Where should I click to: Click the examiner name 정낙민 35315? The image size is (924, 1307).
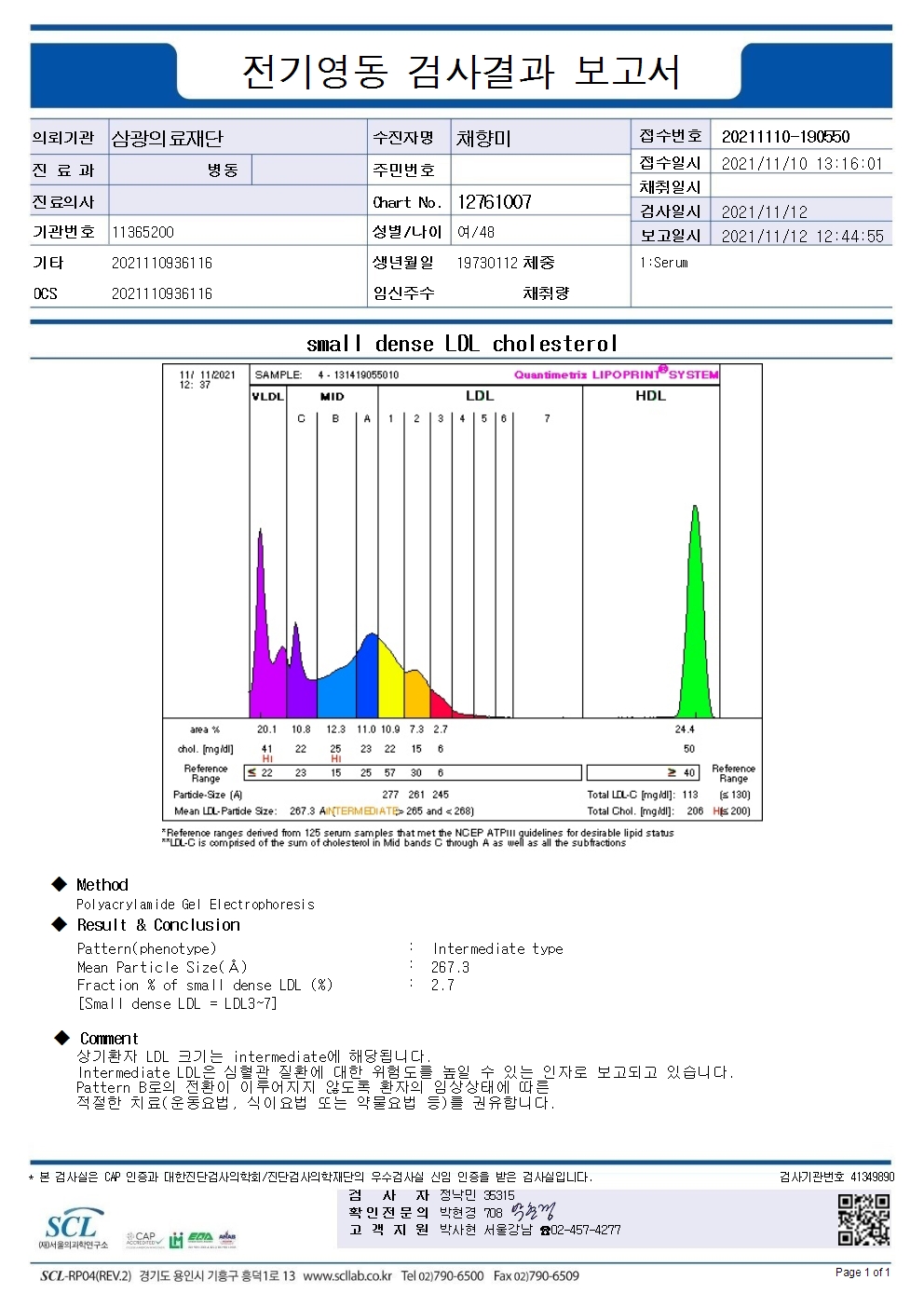click(477, 1195)
